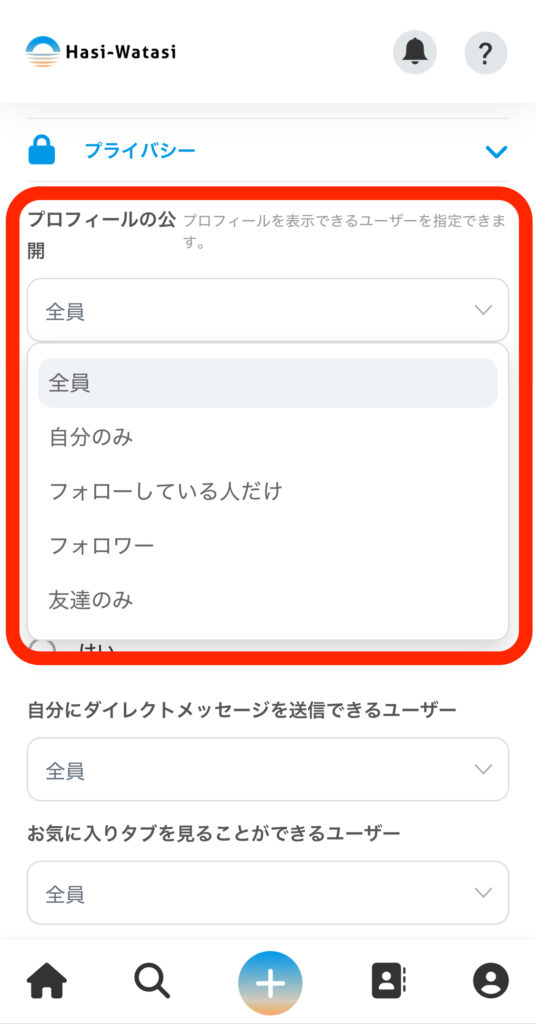Viewport: 536px width, 1024px height.
Task: Click the blue lock privacy icon
Action: click(42, 151)
